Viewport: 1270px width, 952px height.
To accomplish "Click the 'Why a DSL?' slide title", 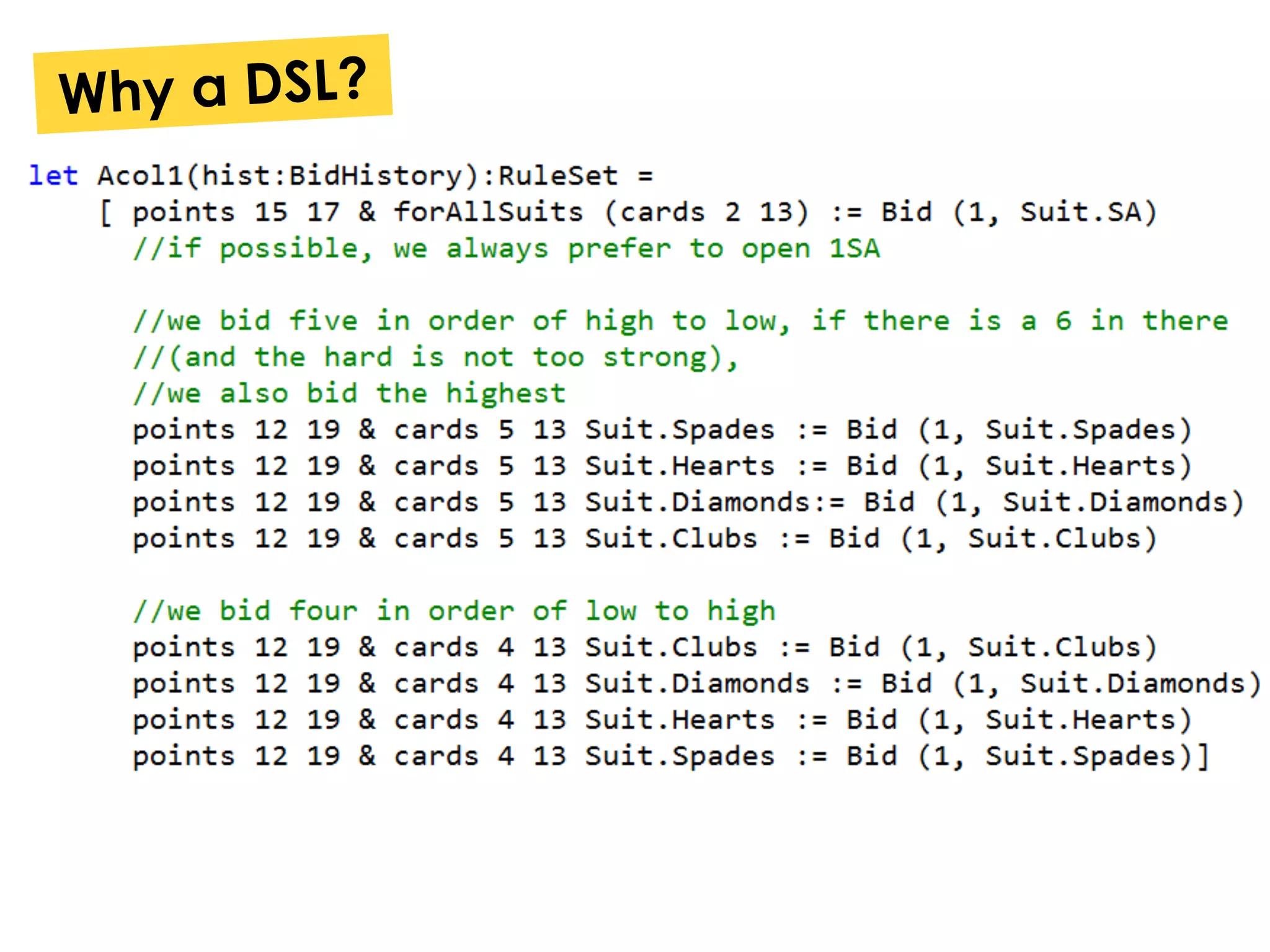I will [x=213, y=85].
